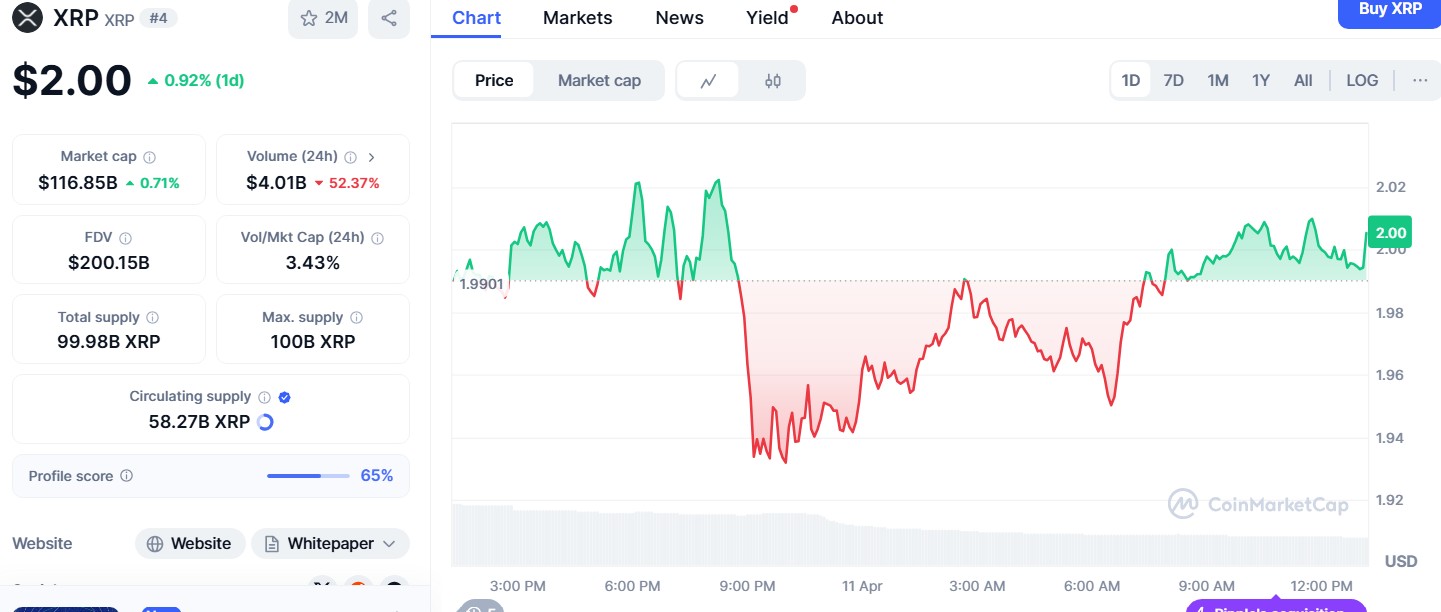Click the XRP logo icon
Image resolution: width=1441 pixels, height=612 pixels.
coord(28,18)
